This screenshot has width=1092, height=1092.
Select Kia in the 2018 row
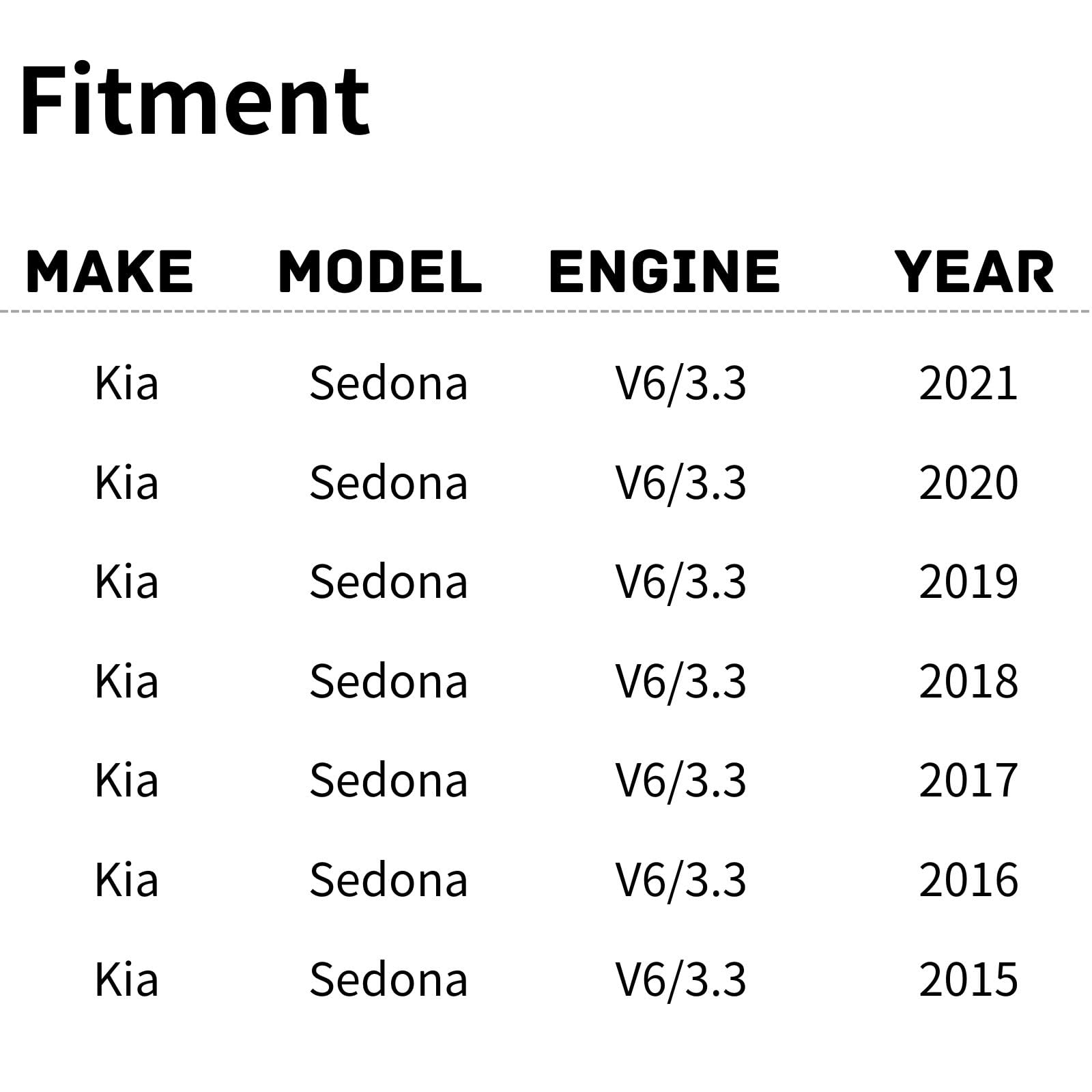click(x=127, y=682)
